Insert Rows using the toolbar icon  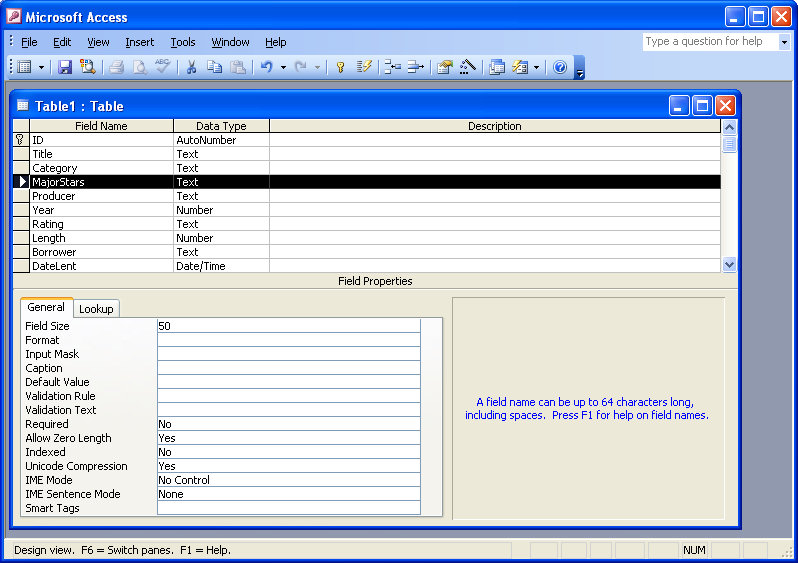[x=392, y=67]
